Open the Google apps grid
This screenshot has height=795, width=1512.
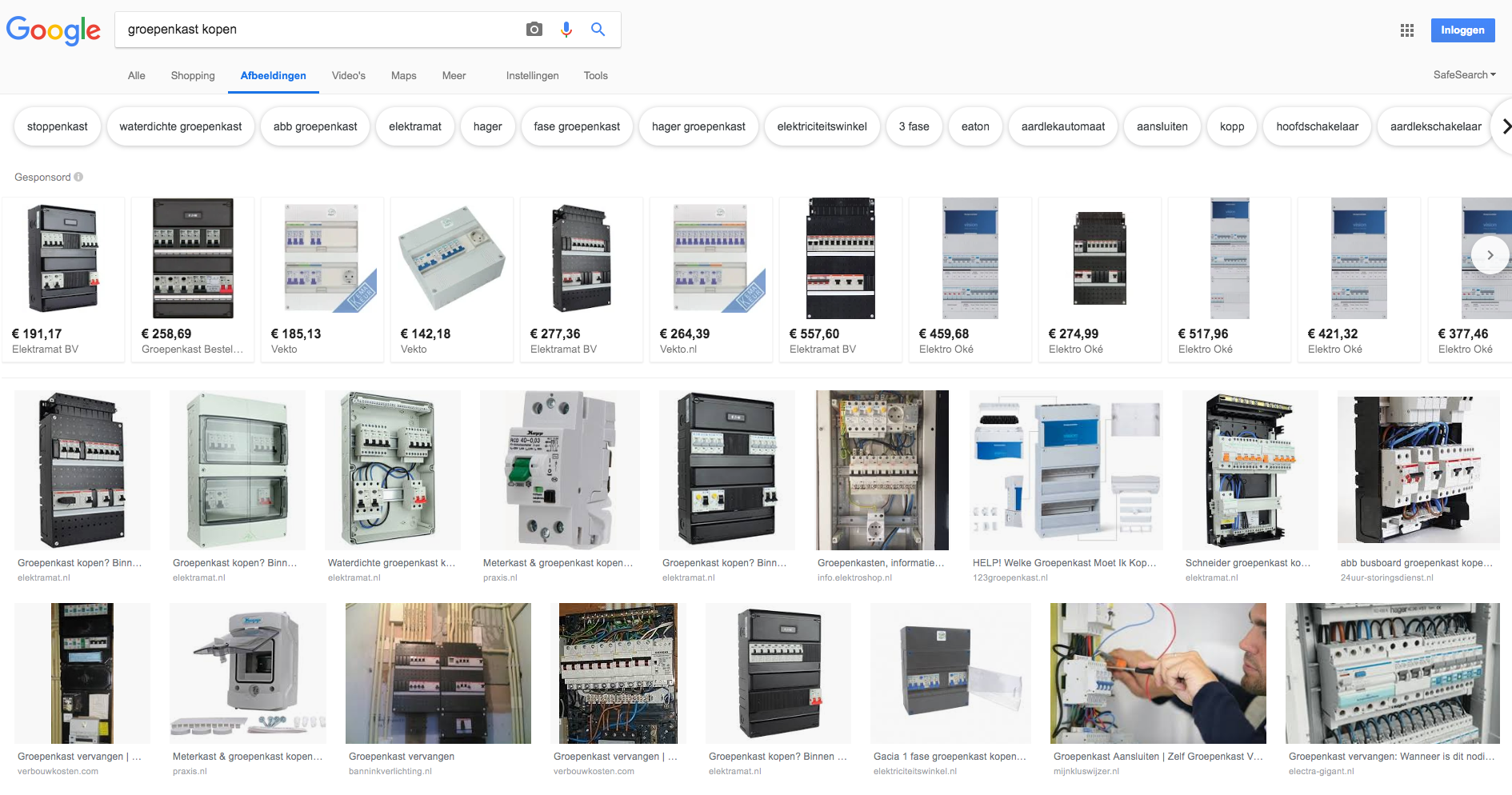click(1407, 30)
